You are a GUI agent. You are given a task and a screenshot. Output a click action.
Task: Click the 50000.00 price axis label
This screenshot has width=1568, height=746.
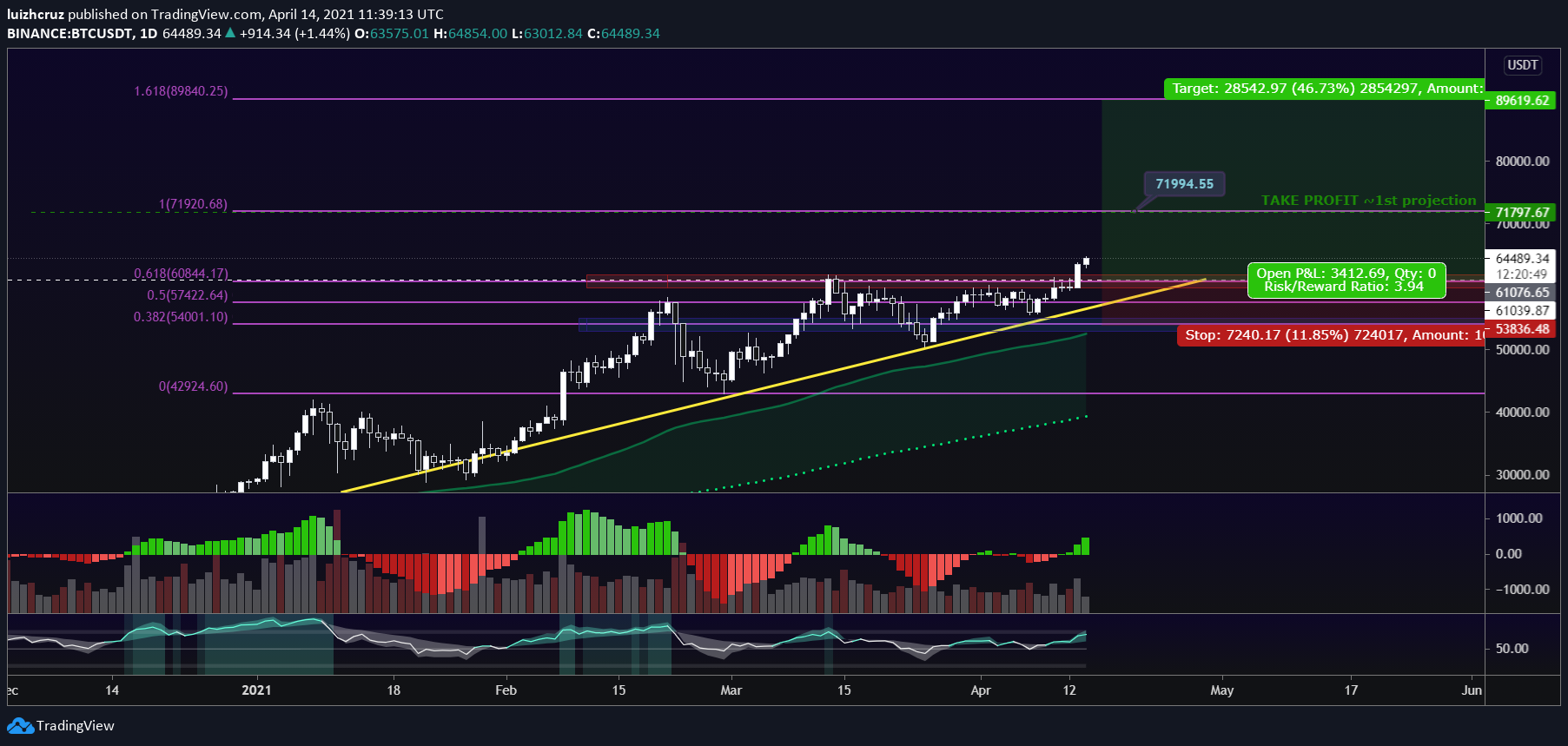tap(1522, 350)
